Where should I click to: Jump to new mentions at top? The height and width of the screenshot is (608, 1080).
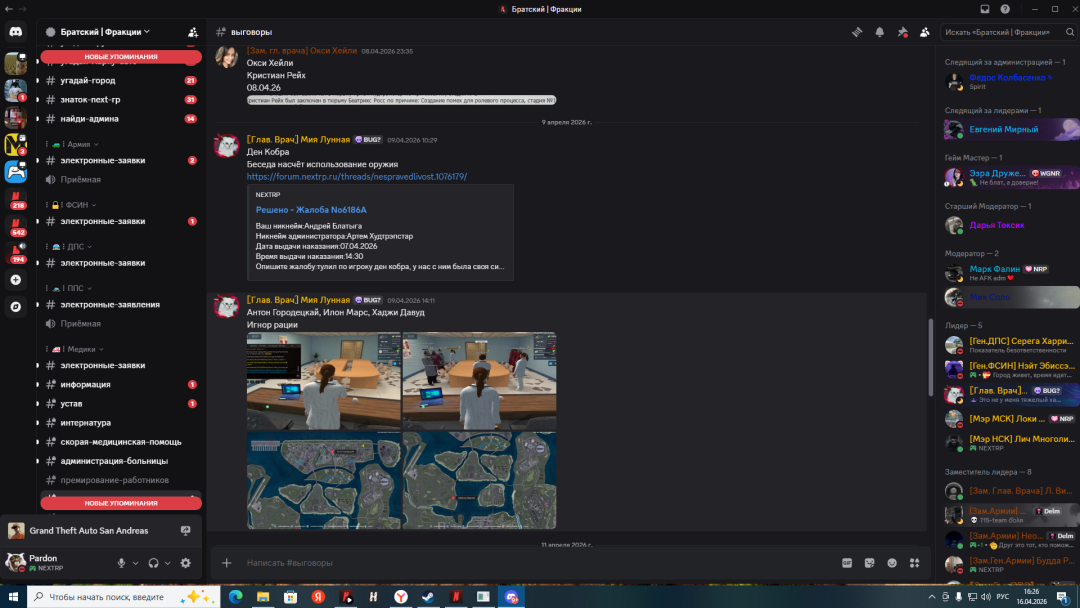click(121, 57)
